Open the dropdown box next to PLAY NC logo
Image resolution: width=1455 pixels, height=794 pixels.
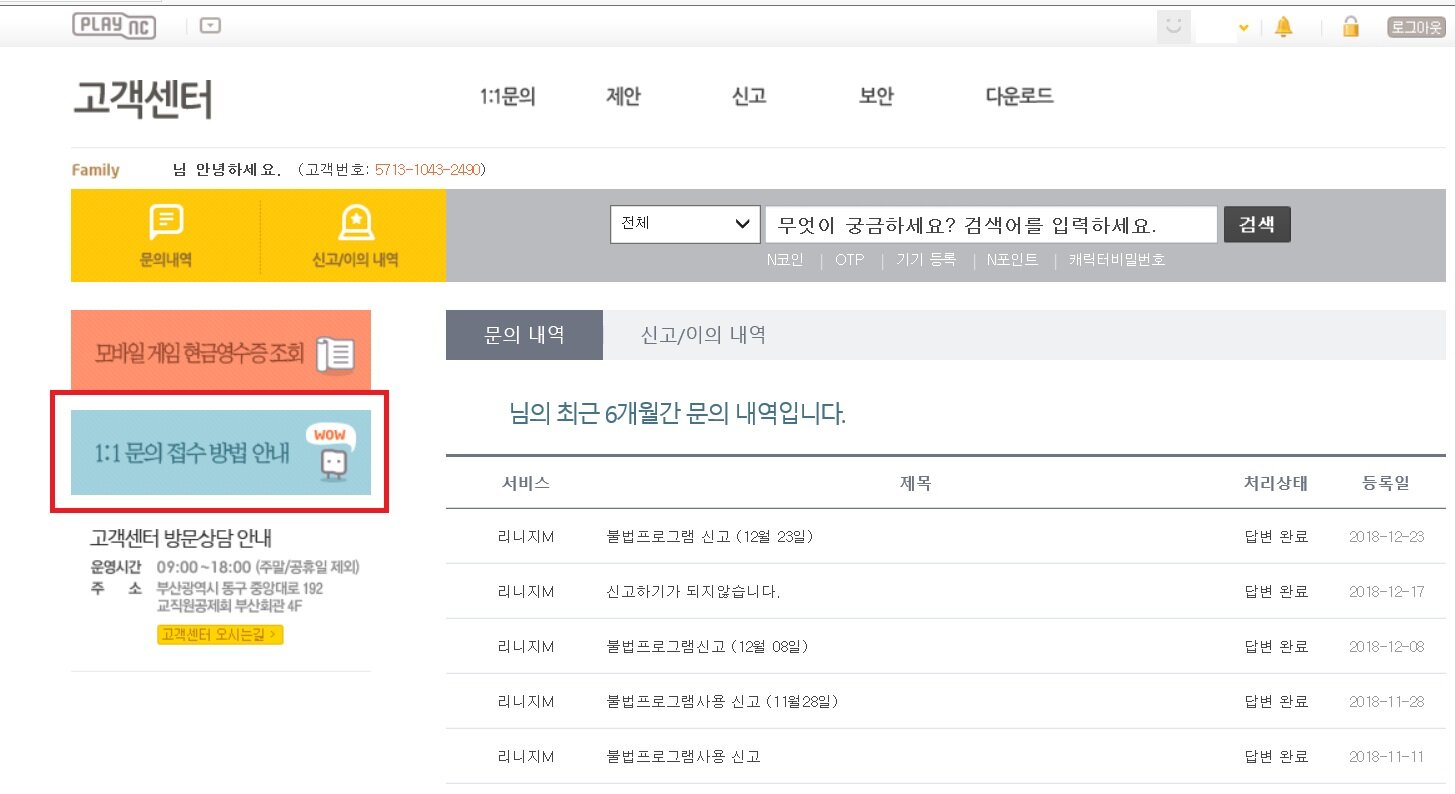(x=210, y=26)
